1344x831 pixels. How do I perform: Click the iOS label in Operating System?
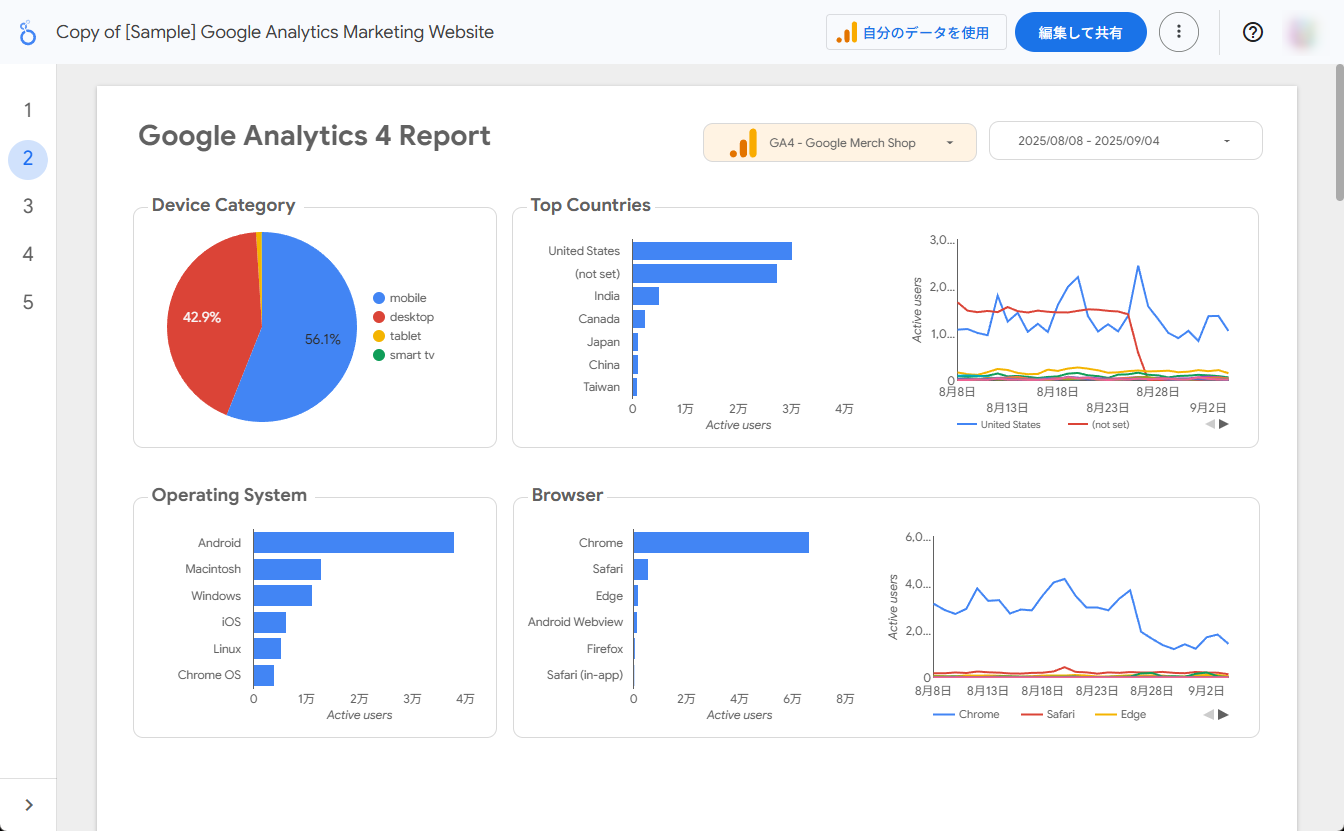click(231, 622)
